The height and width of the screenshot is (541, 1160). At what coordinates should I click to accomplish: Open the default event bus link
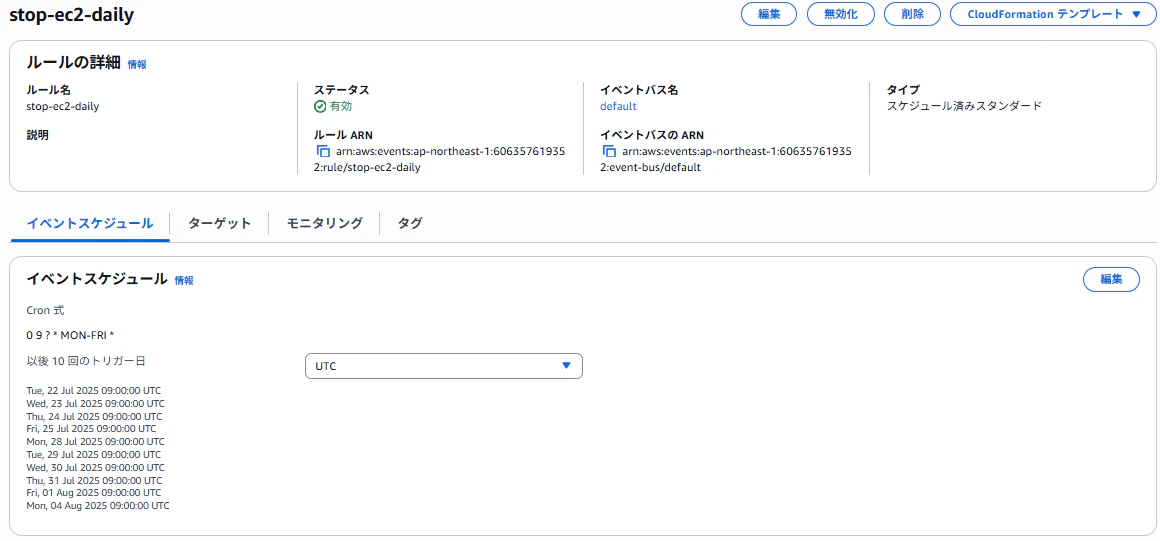[x=618, y=106]
